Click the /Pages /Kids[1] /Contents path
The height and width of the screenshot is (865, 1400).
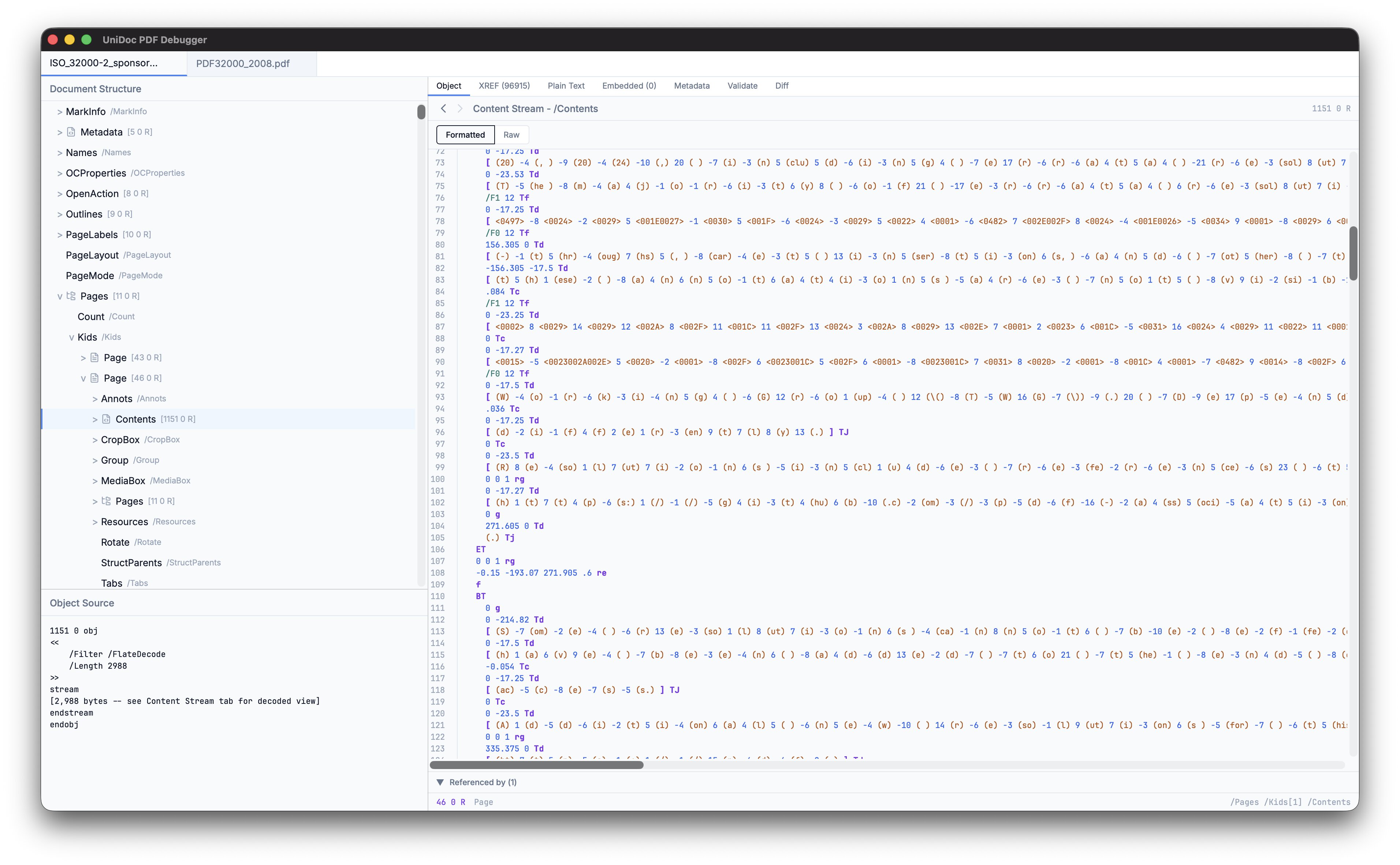(x=1290, y=802)
